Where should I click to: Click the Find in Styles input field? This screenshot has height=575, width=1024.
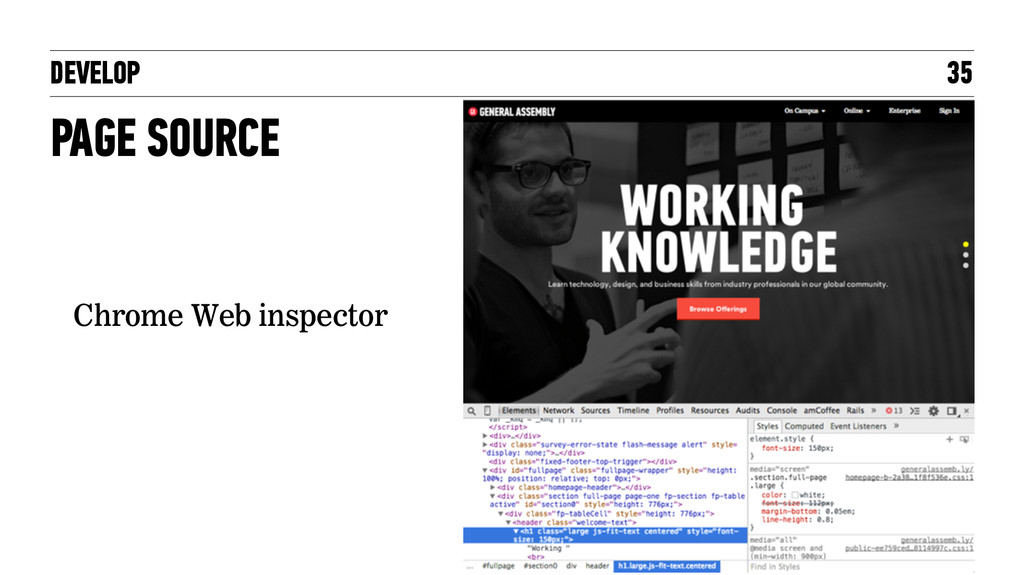pyautogui.click(x=861, y=567)
